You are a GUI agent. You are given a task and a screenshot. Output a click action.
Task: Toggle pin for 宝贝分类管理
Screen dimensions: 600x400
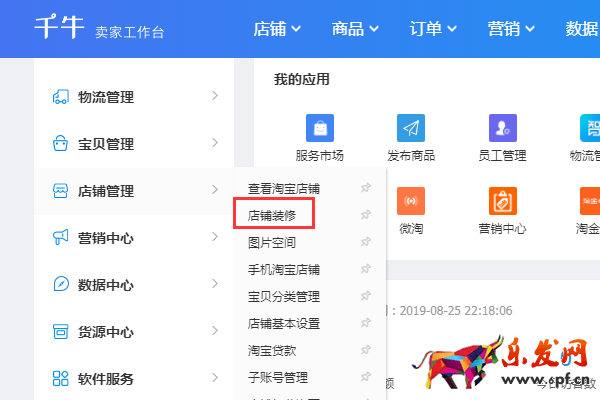tap(365, 296)
